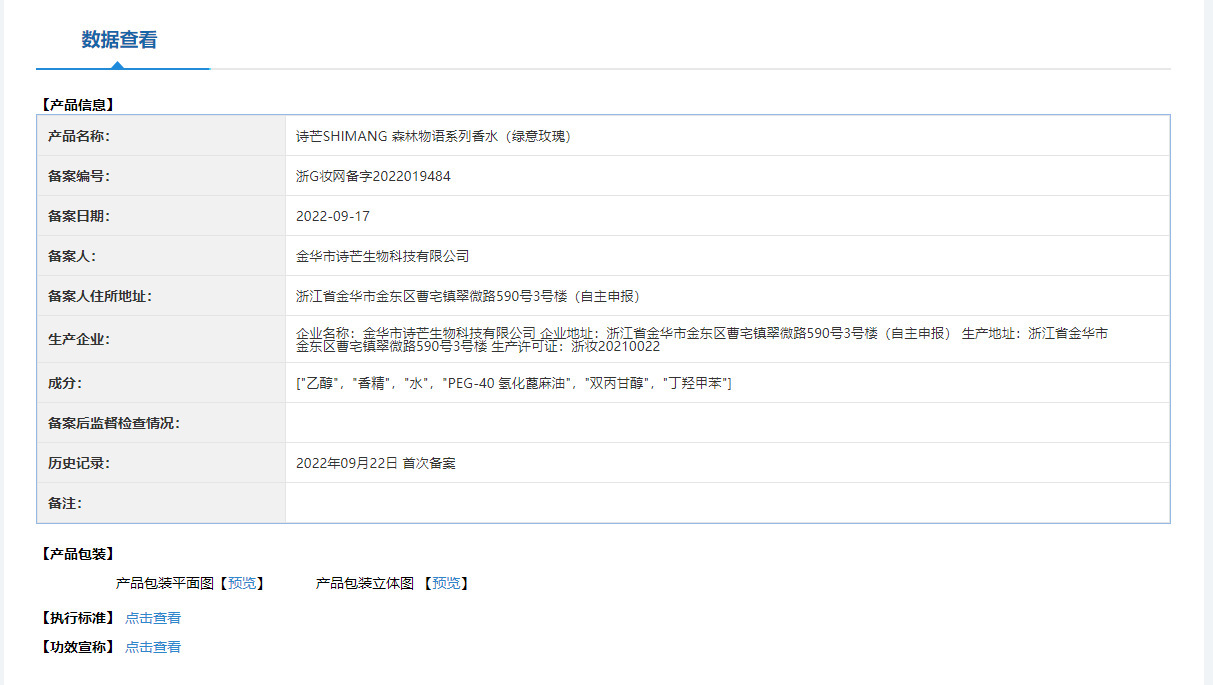The height and width of the screenshot is (685, 1213).
Task: Open the 产品包装立体图 预览 link
Action: (x=450, y=583)
